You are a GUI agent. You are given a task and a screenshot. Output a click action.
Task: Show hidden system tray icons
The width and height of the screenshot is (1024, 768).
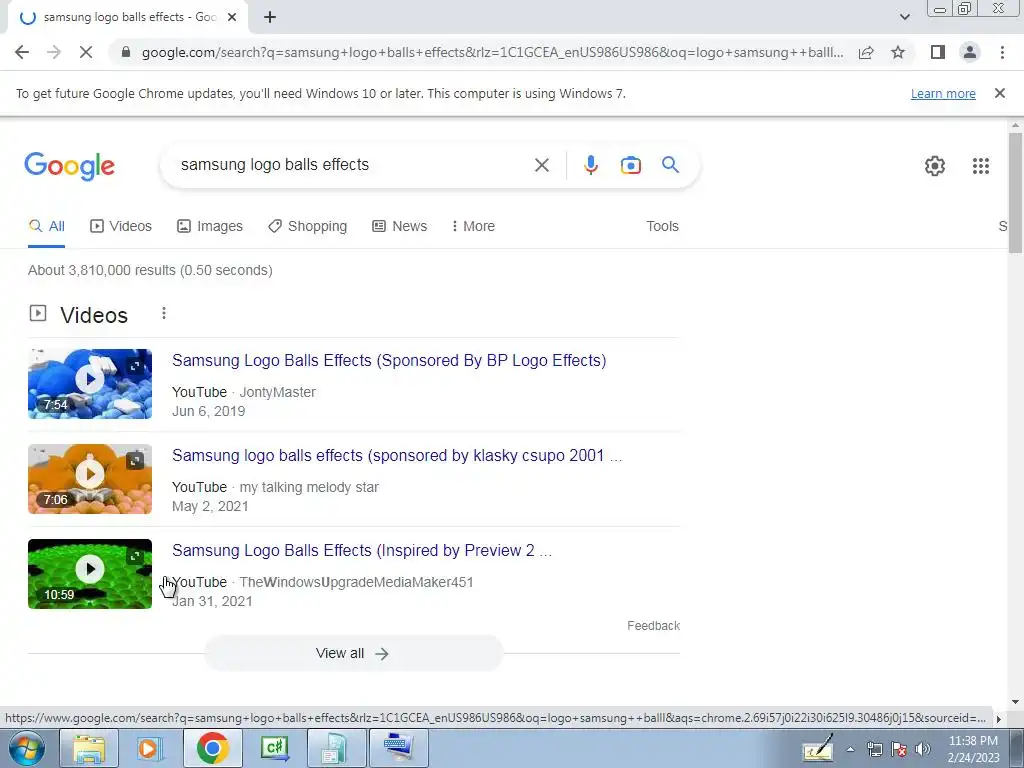pos(850,750)
